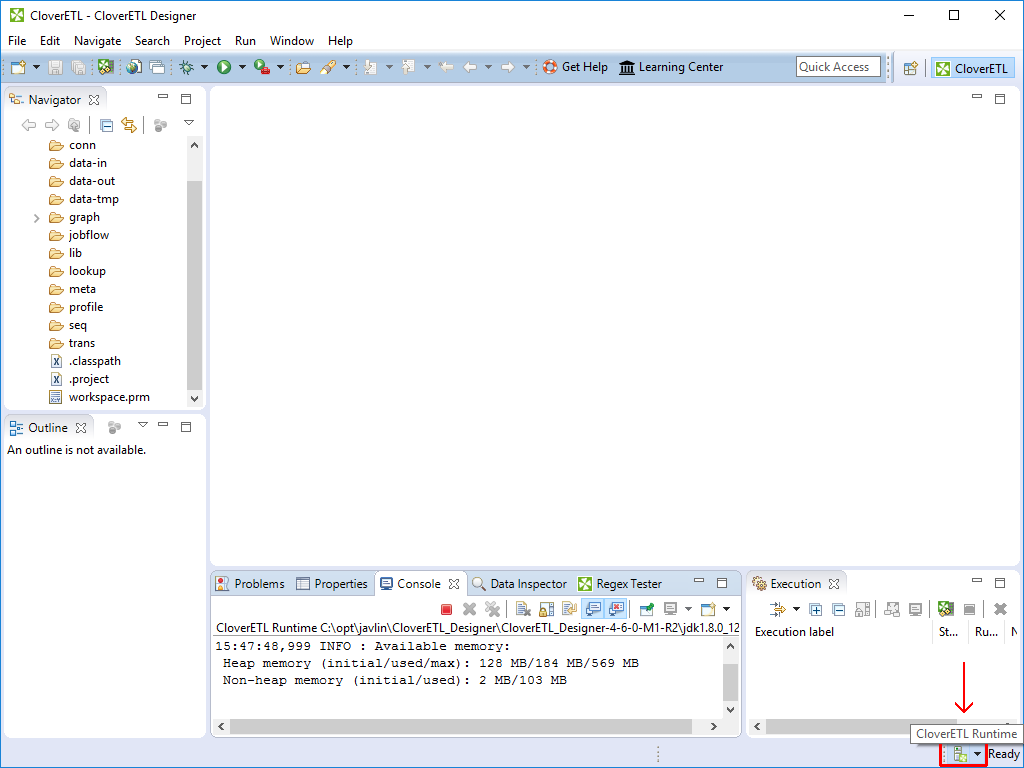Click the flashlight Search icon
The height and width of the screenshot is (768, 1024).
(x=328, y=67)
